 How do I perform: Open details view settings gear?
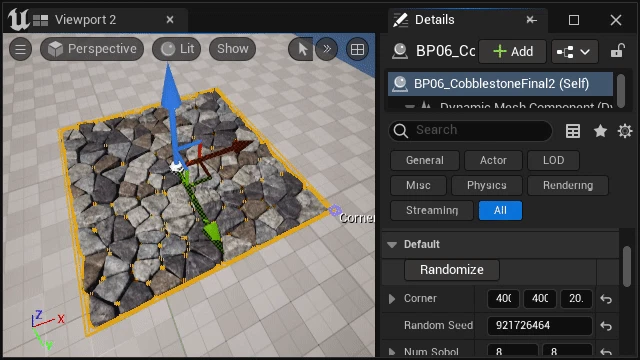point(625,131)
